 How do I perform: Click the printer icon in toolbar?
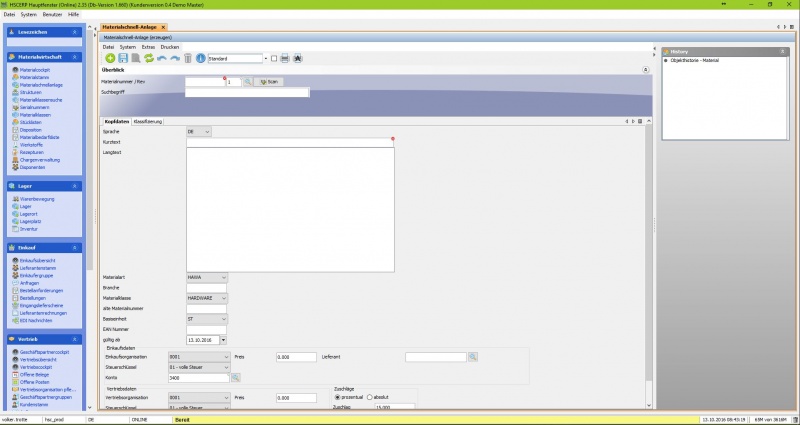[285, 59]
